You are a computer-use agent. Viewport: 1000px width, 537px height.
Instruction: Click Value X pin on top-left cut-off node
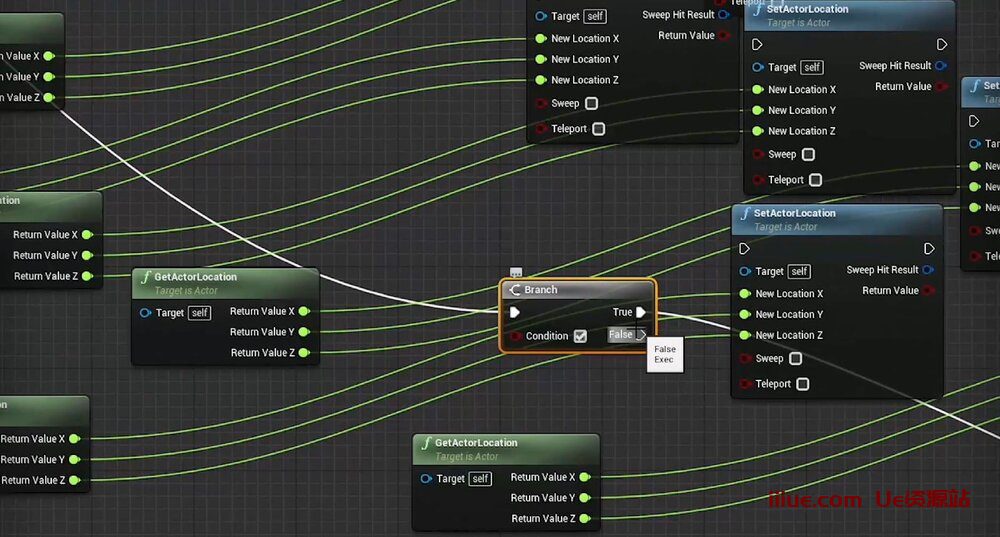49,56
